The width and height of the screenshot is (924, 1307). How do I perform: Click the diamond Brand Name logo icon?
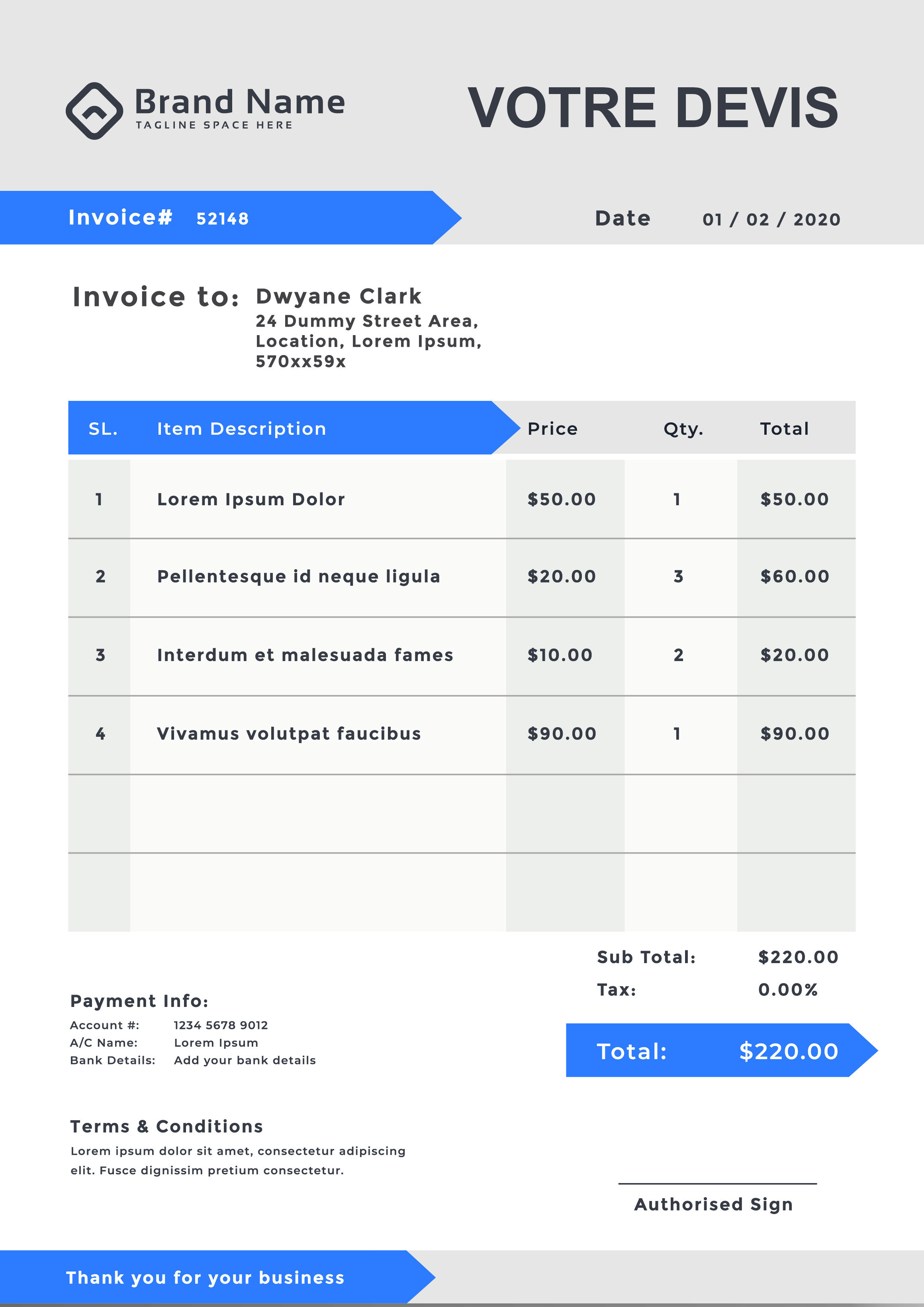94,110
